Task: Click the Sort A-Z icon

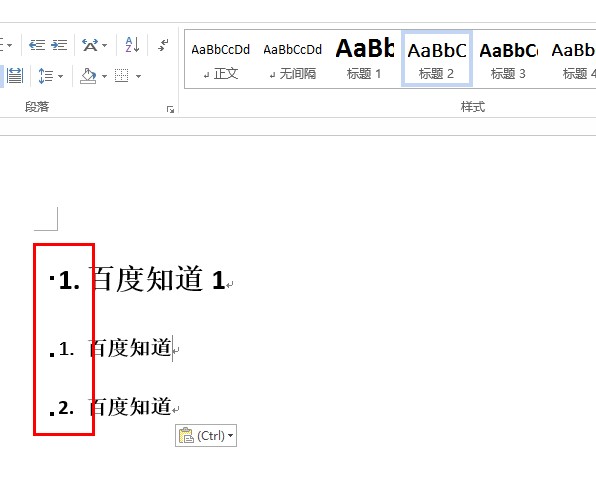Action: [x=132, y=45]
